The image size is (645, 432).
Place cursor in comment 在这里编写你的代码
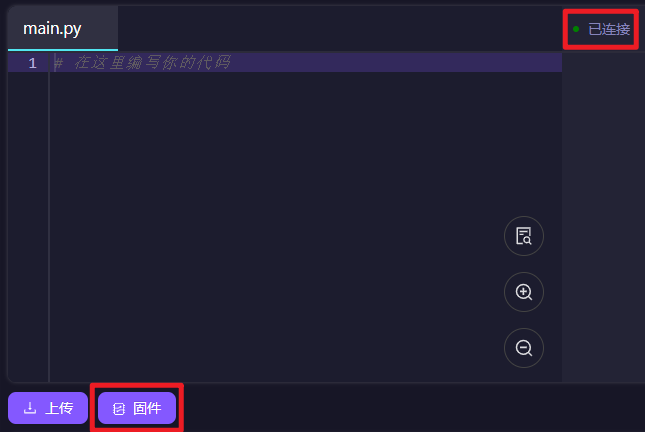point(152,63)
